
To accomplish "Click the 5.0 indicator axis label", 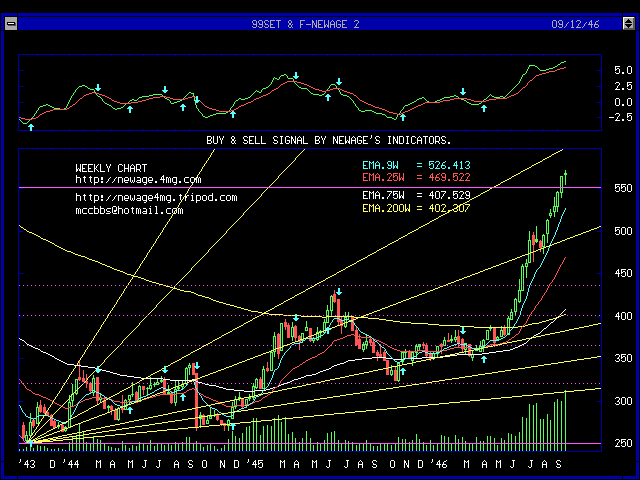I will click(623, 71).
